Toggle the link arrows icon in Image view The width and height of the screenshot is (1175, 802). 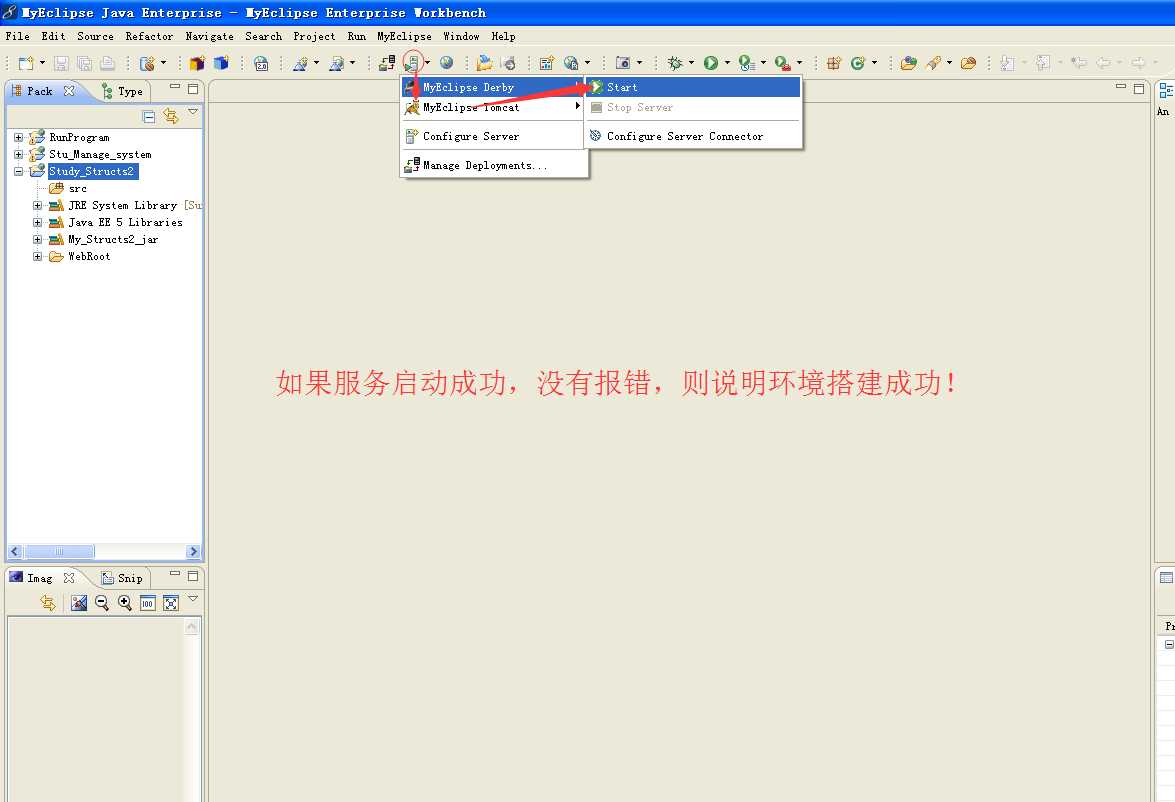[48, 603]
